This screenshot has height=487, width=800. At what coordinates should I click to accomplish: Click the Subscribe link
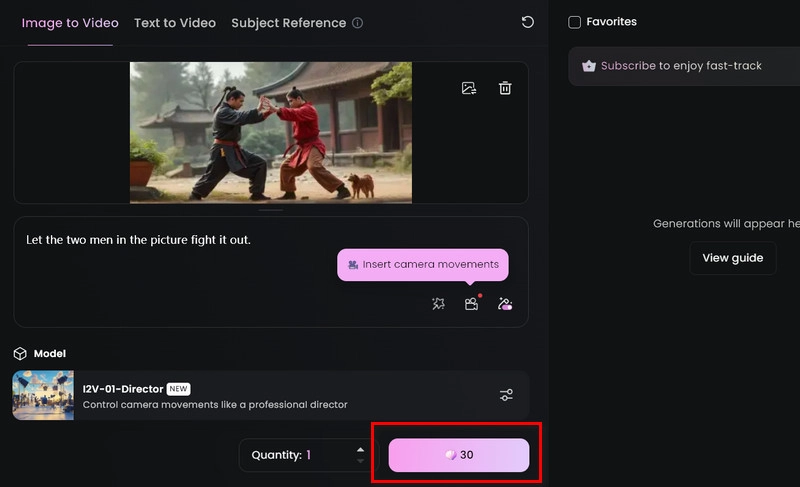[628, 66]
